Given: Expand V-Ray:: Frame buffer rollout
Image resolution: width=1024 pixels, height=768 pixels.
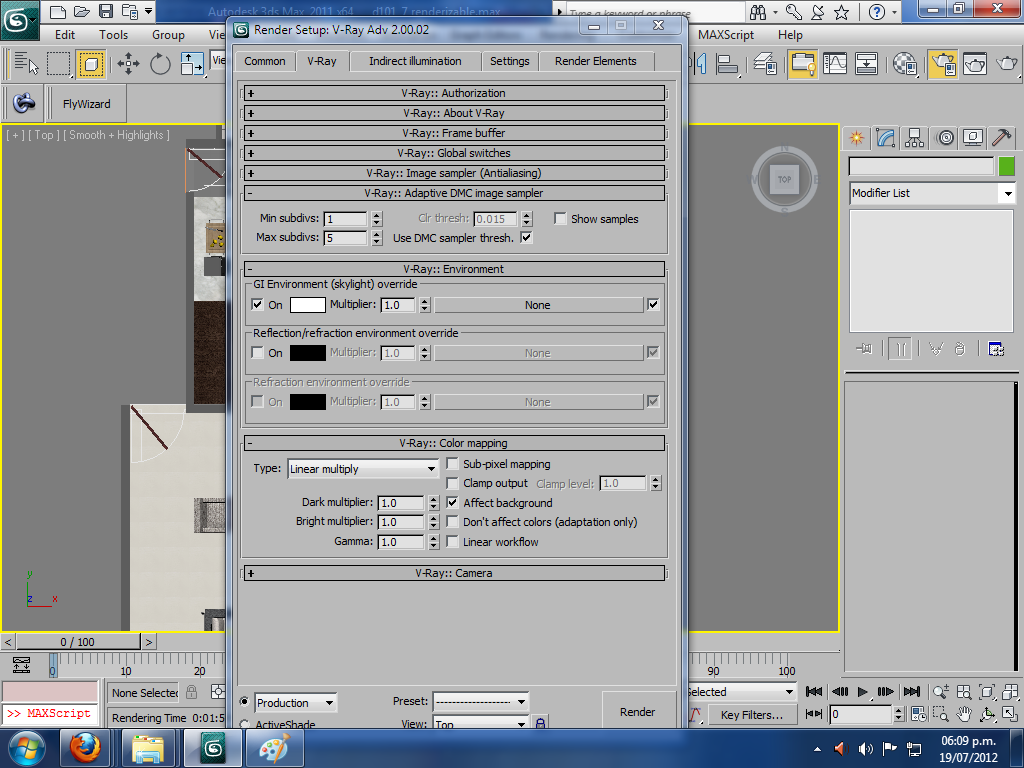Looking at the screenshot, I should [455, 133].
